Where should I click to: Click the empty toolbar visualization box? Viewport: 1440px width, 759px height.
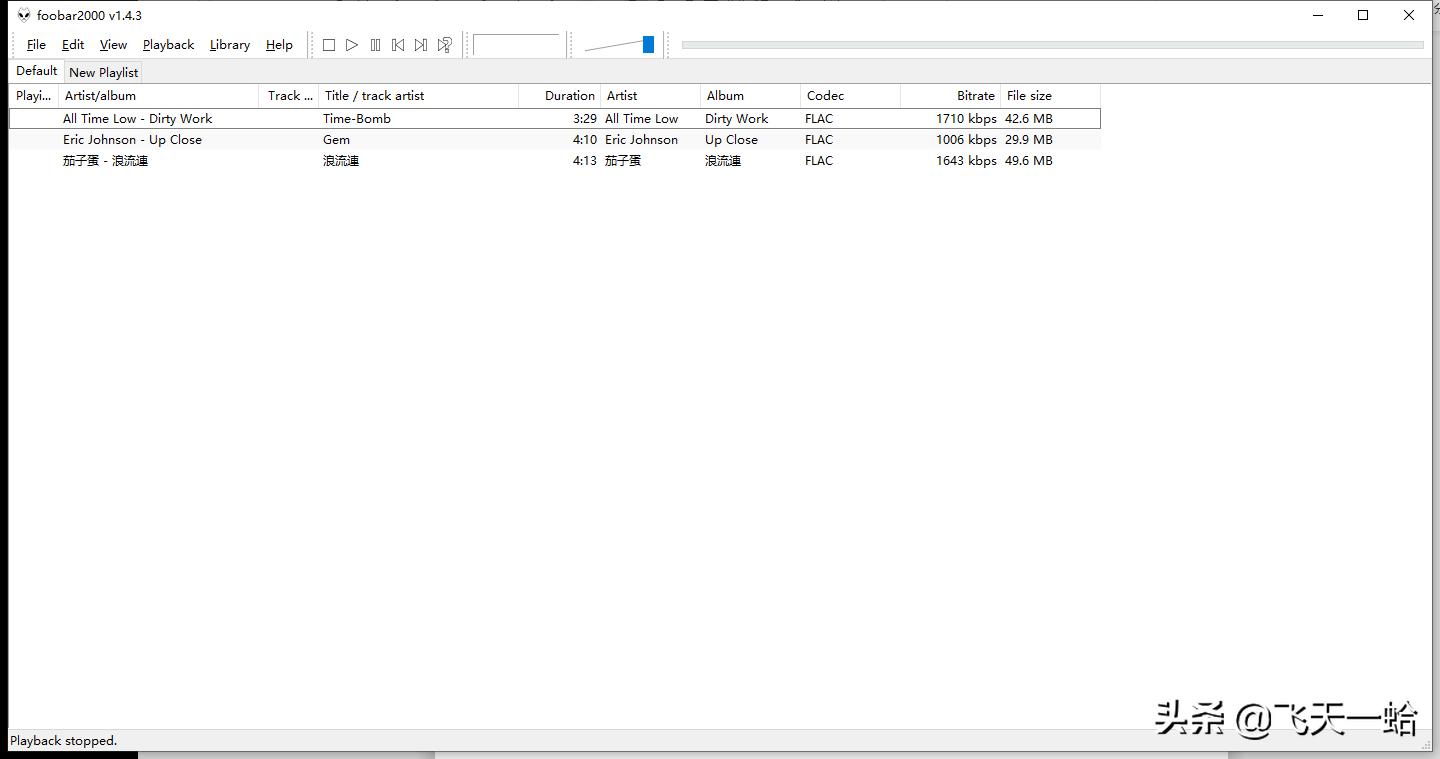pyautogui.click(x=516, y=45)
